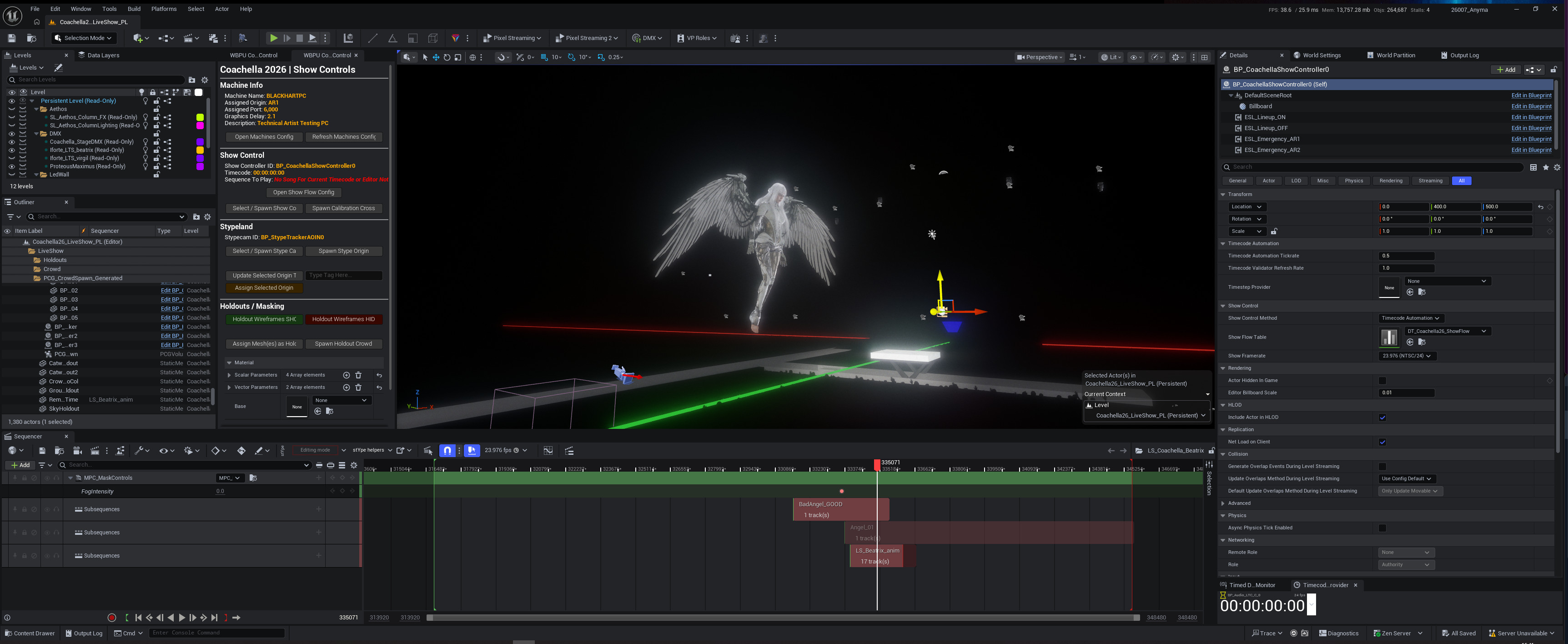Click magenta color swatch of SL_Aethos_ColumnLighting
The image size is (1568, 644).
200,126
